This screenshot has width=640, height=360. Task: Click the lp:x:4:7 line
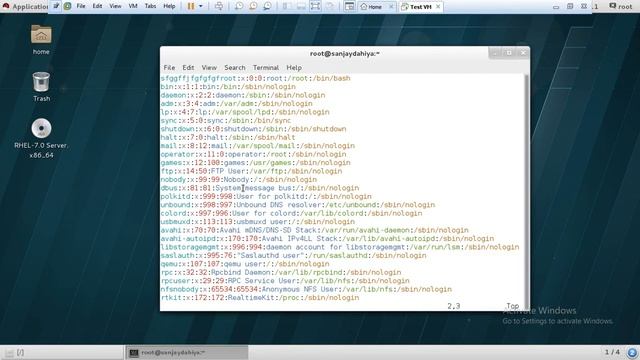[245, 112]
